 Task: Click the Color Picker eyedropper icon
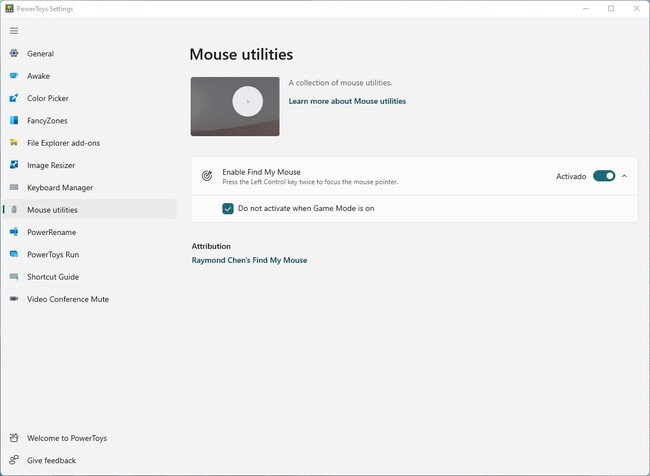(x=14, y=98)
